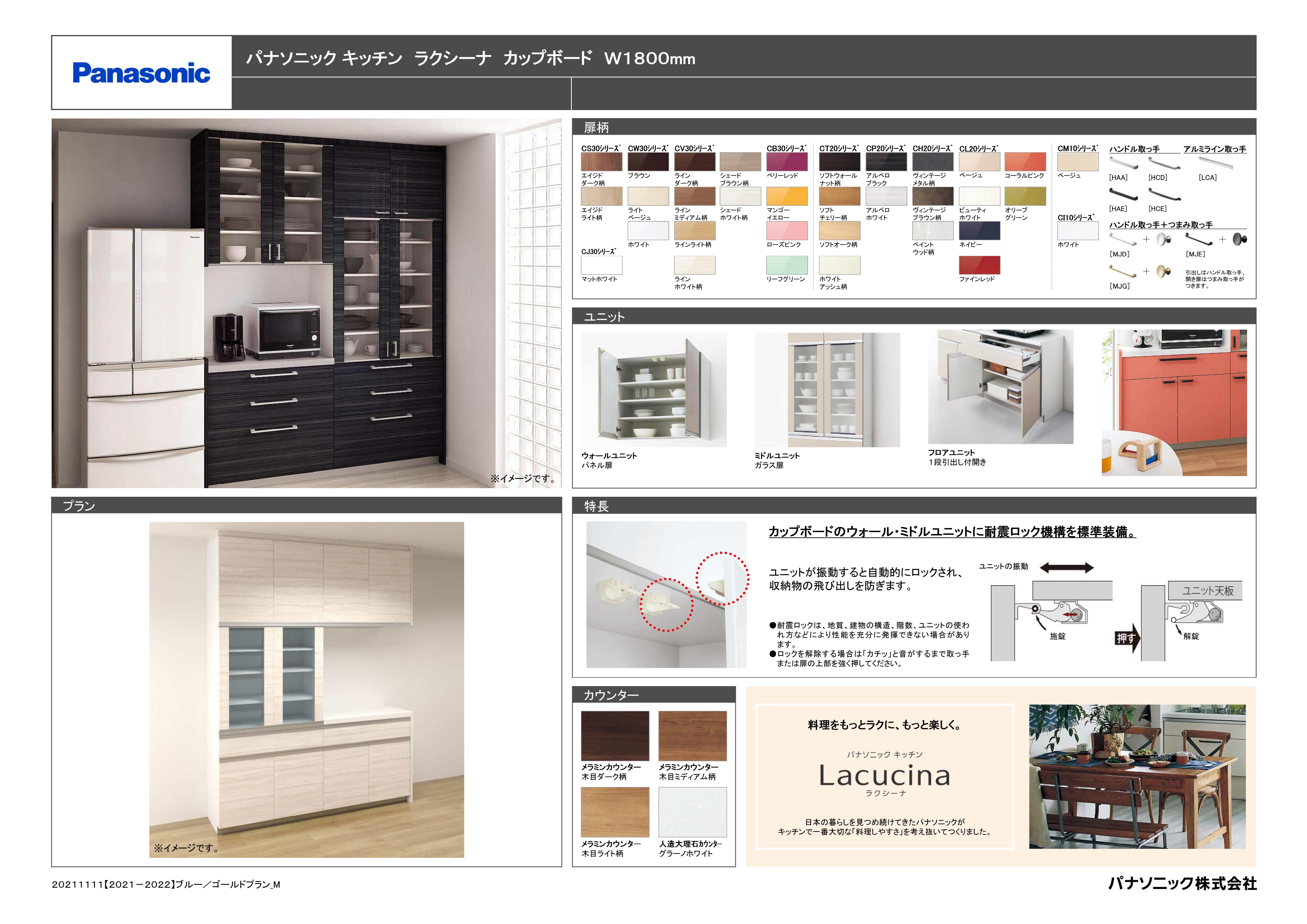
Task: Pick the ライン ホワイト柄 swatch
Action: point(695,265)
